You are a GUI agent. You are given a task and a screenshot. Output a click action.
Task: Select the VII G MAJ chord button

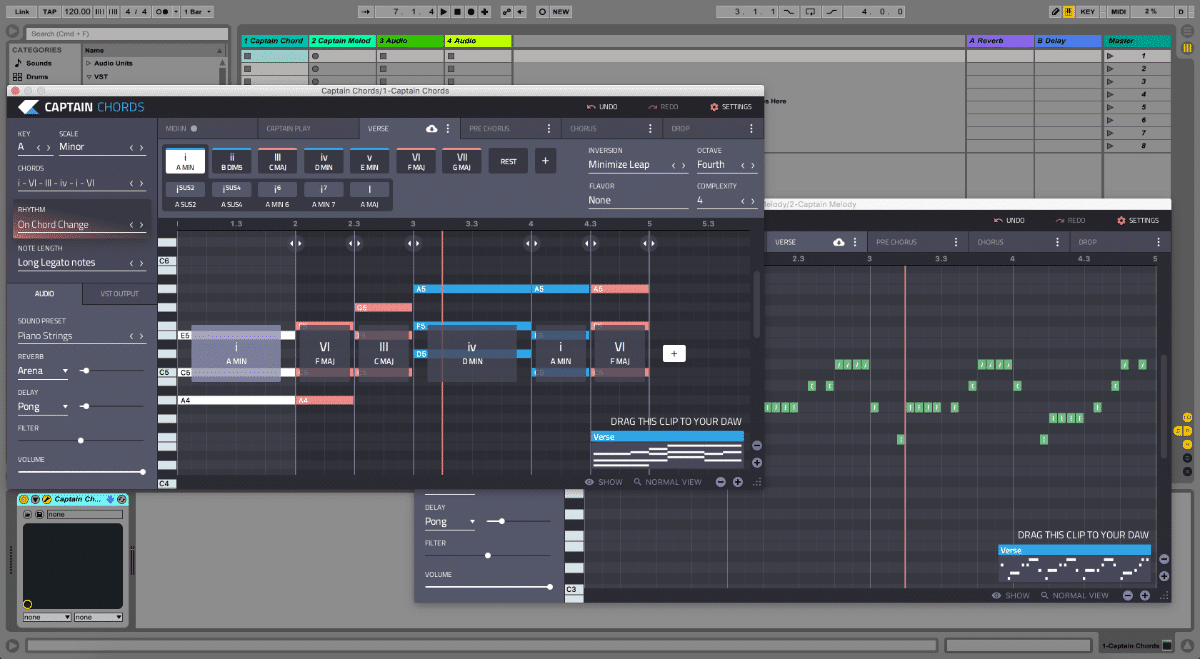click(462, 160)
